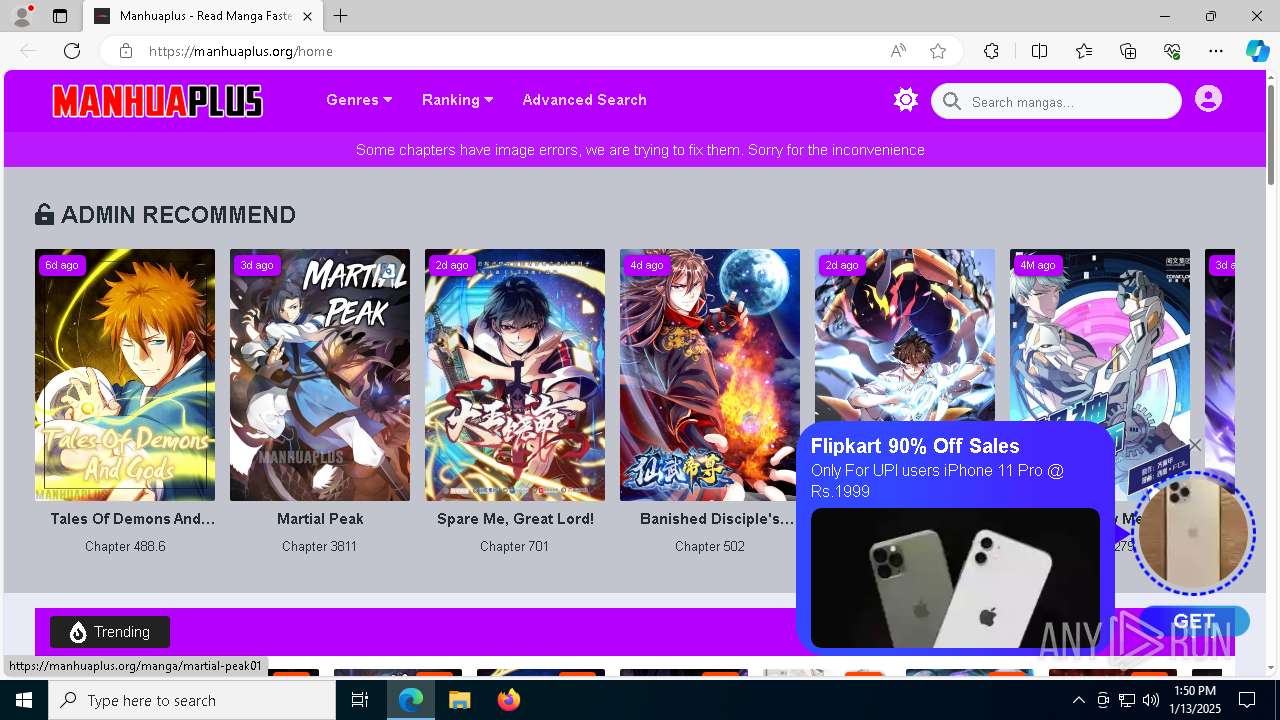Open Edge profile icon in title bar

point(22,16)
